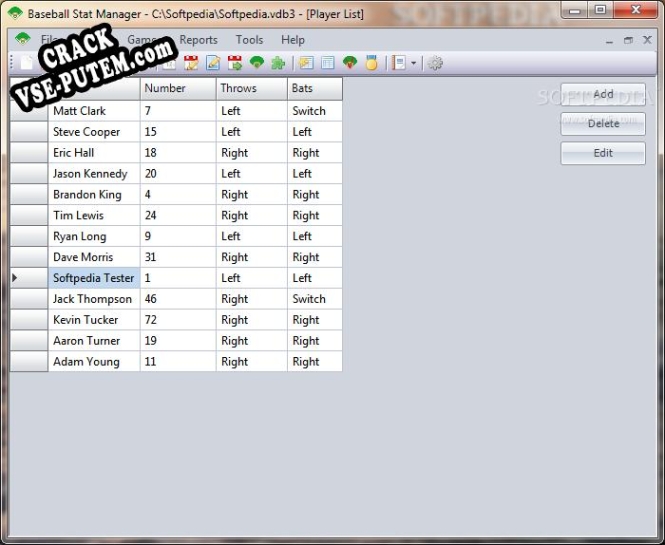Select player Steve Cooper

point(94,132)
